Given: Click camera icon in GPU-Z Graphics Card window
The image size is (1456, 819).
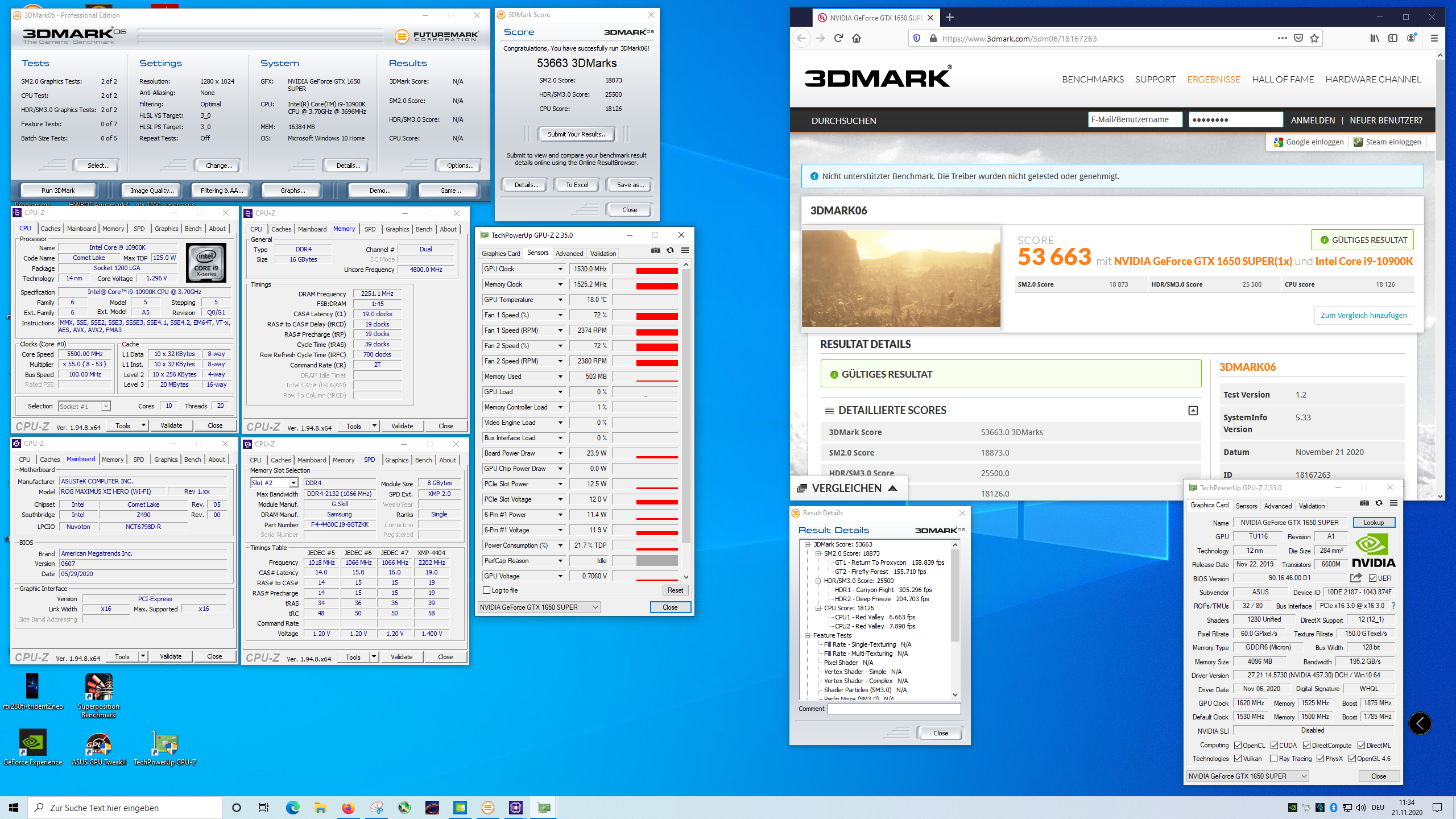Looking at the screenshot, I should (x=1364, y=503).
